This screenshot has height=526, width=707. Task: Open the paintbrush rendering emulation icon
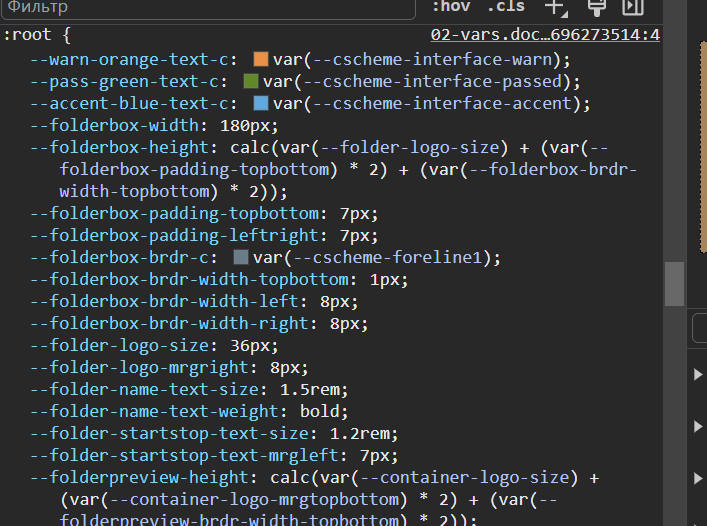click(596, 8)
